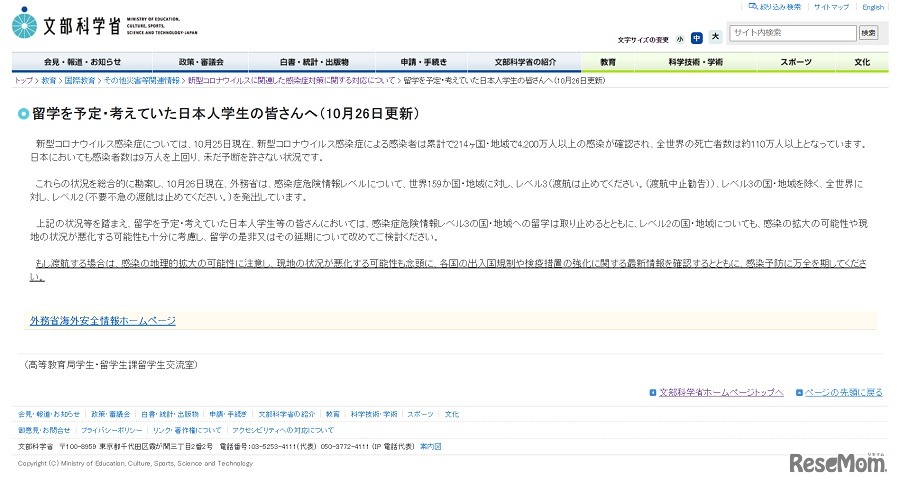Go to 国際教育 in the breadcrumb

(x=80, y=81)
